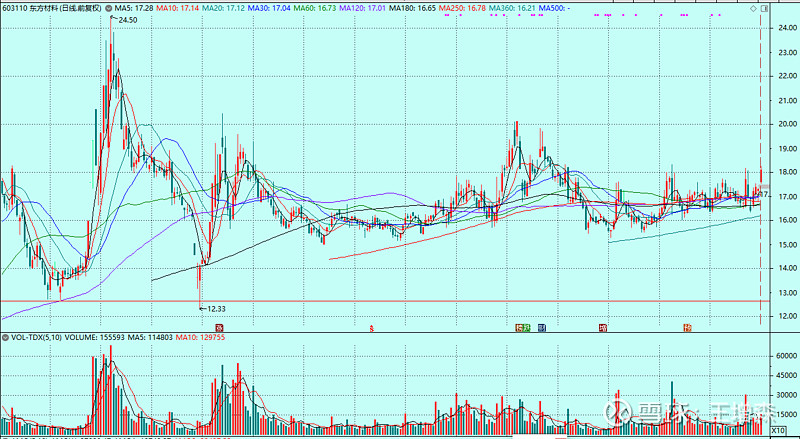Click the MA30: 17.04 indicator label
The image size is (800, 439).
click(x=269, y=9)
